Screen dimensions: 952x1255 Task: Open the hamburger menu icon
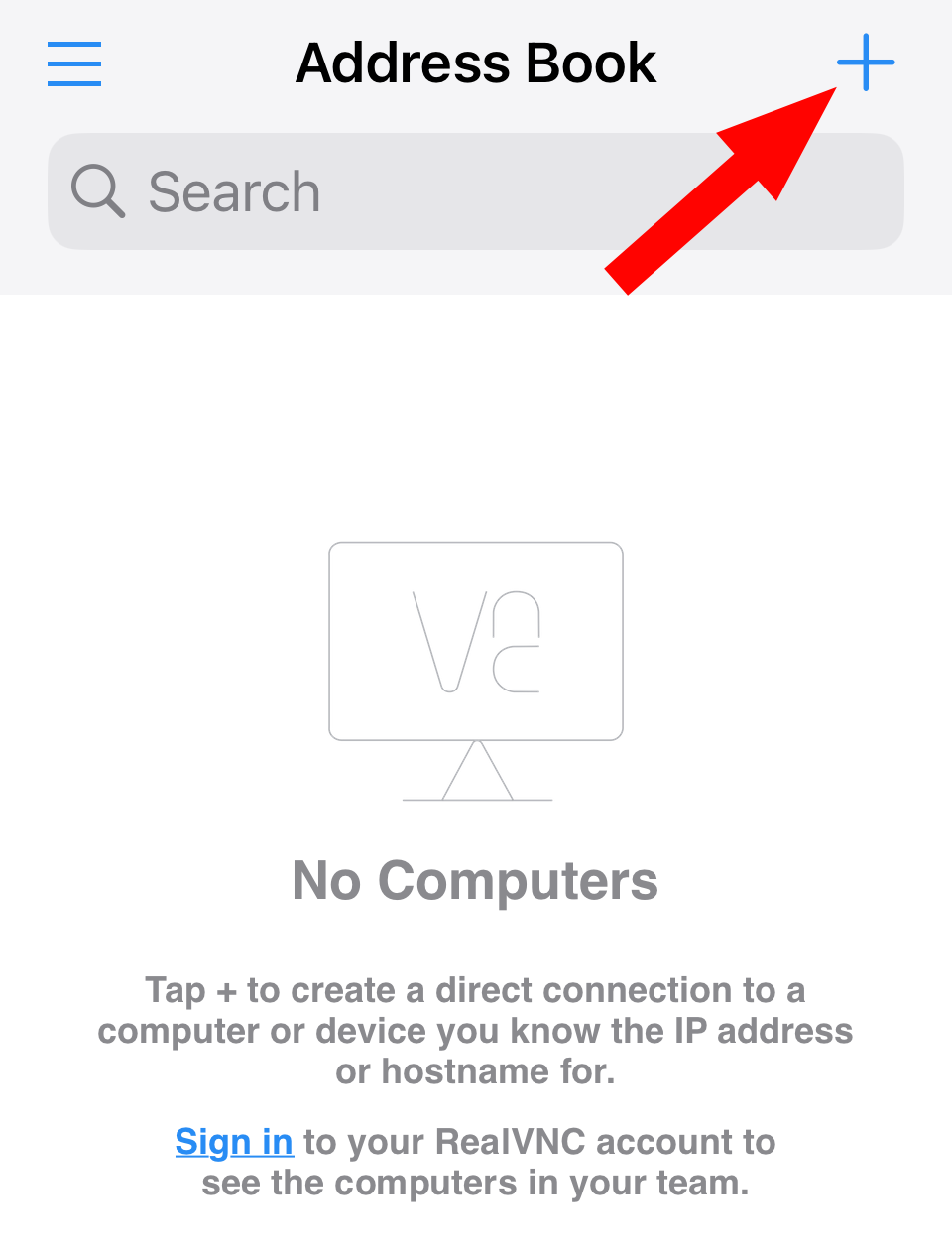tap(74, 63)
